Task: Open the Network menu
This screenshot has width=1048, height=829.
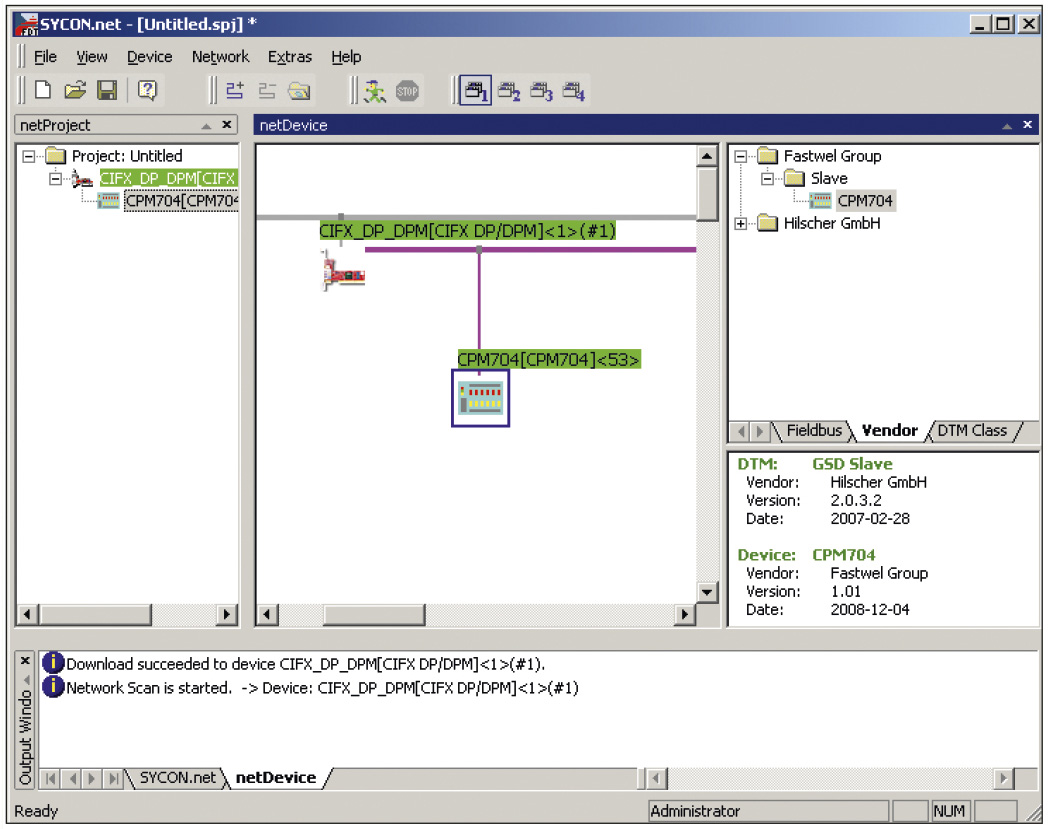Action: point(220,57)
